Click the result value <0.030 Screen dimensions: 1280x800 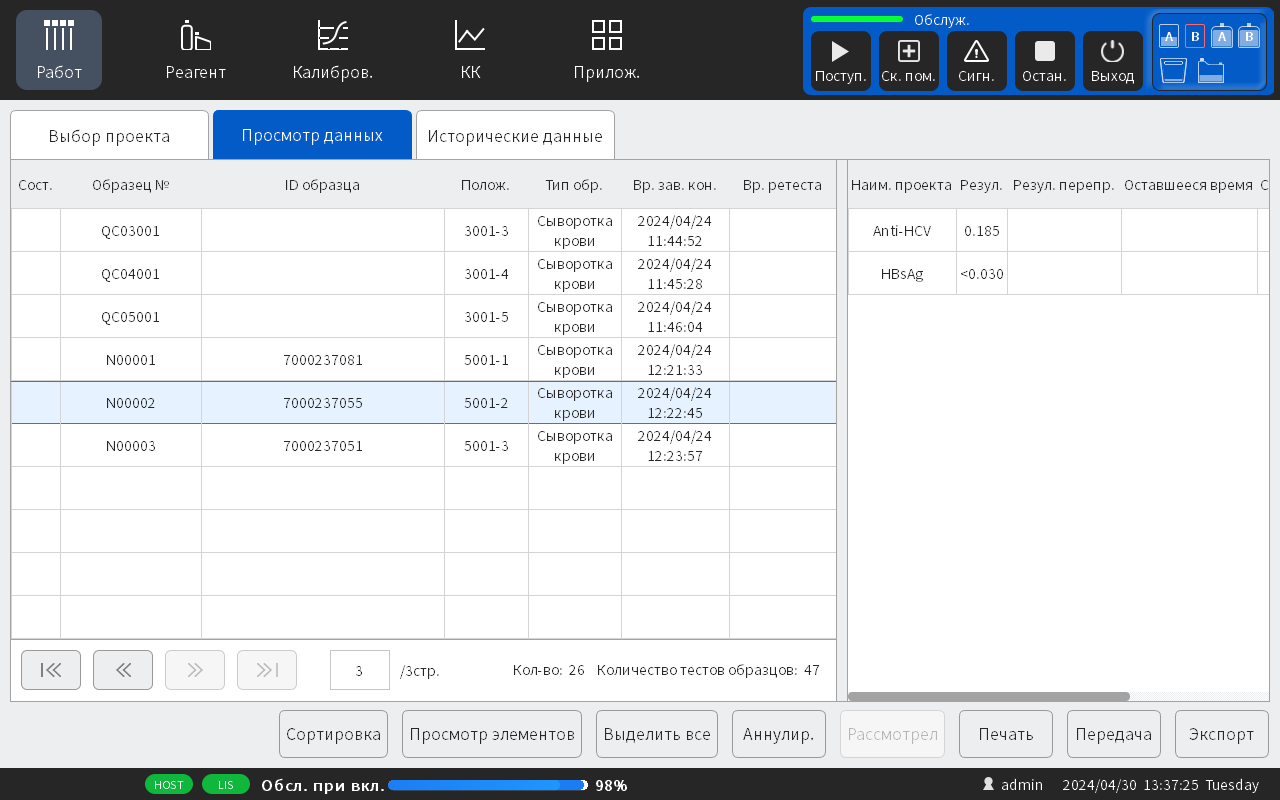982,274
